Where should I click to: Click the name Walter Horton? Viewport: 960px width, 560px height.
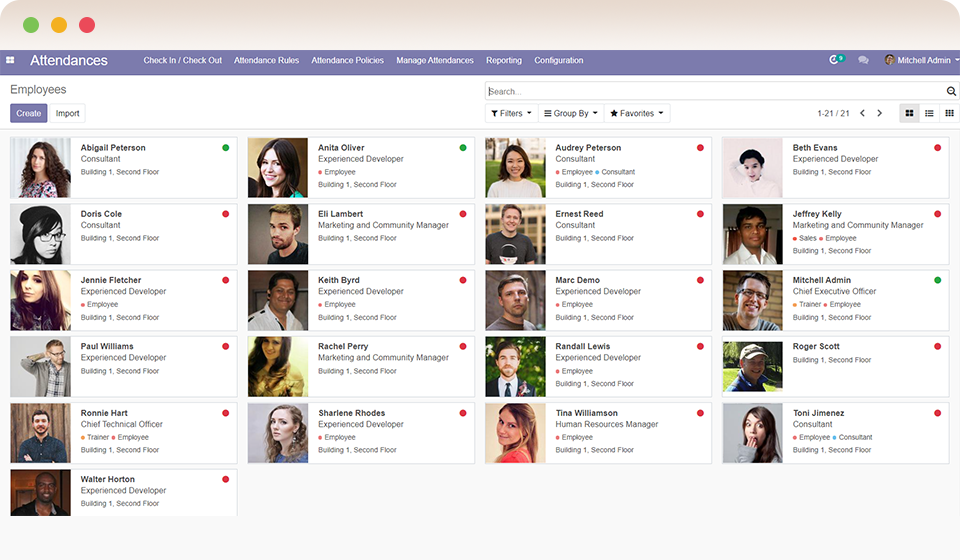pyautogui.click(x=108, y=479)
